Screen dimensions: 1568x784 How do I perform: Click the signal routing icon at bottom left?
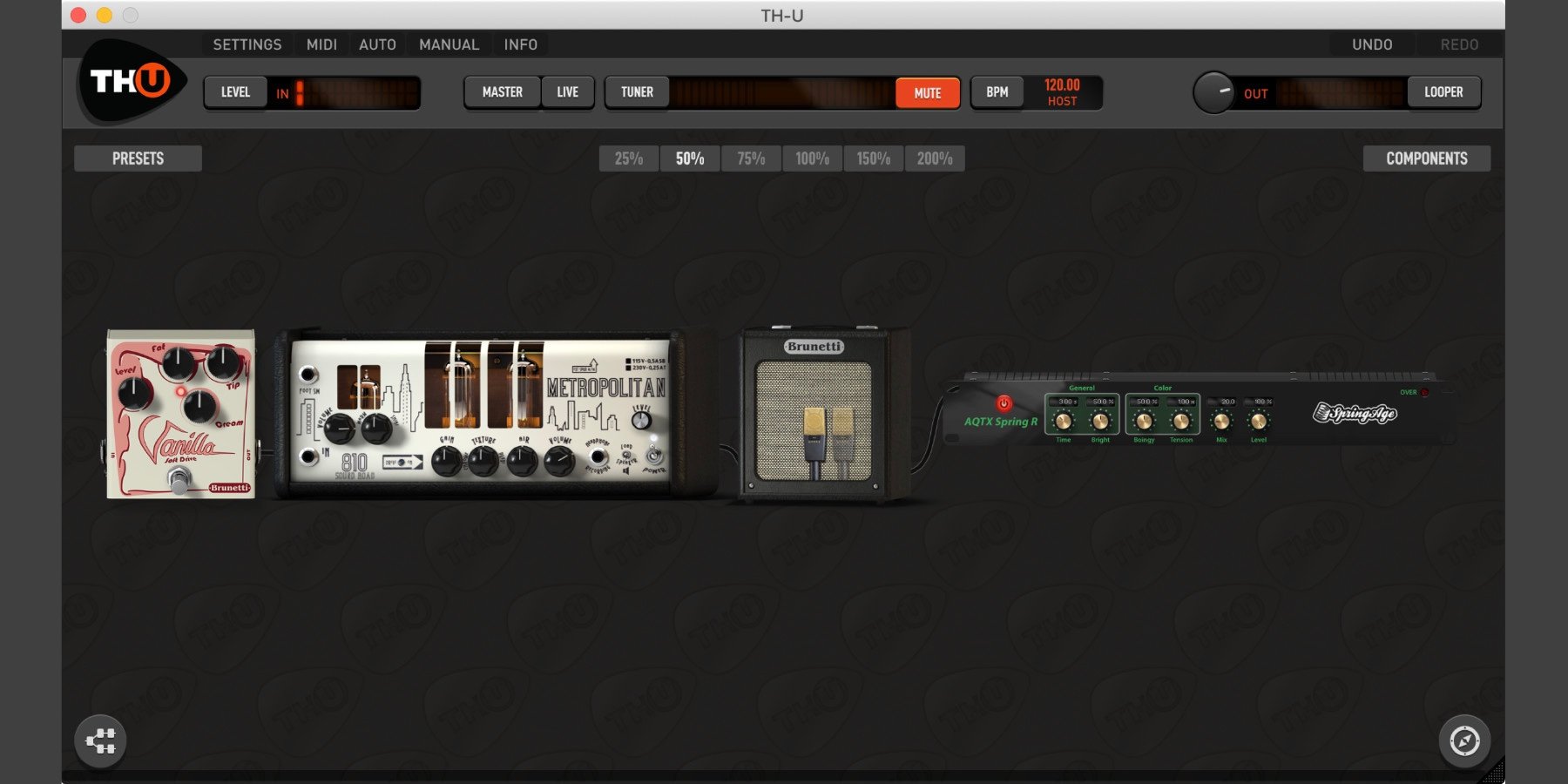(x=100, y=741)
